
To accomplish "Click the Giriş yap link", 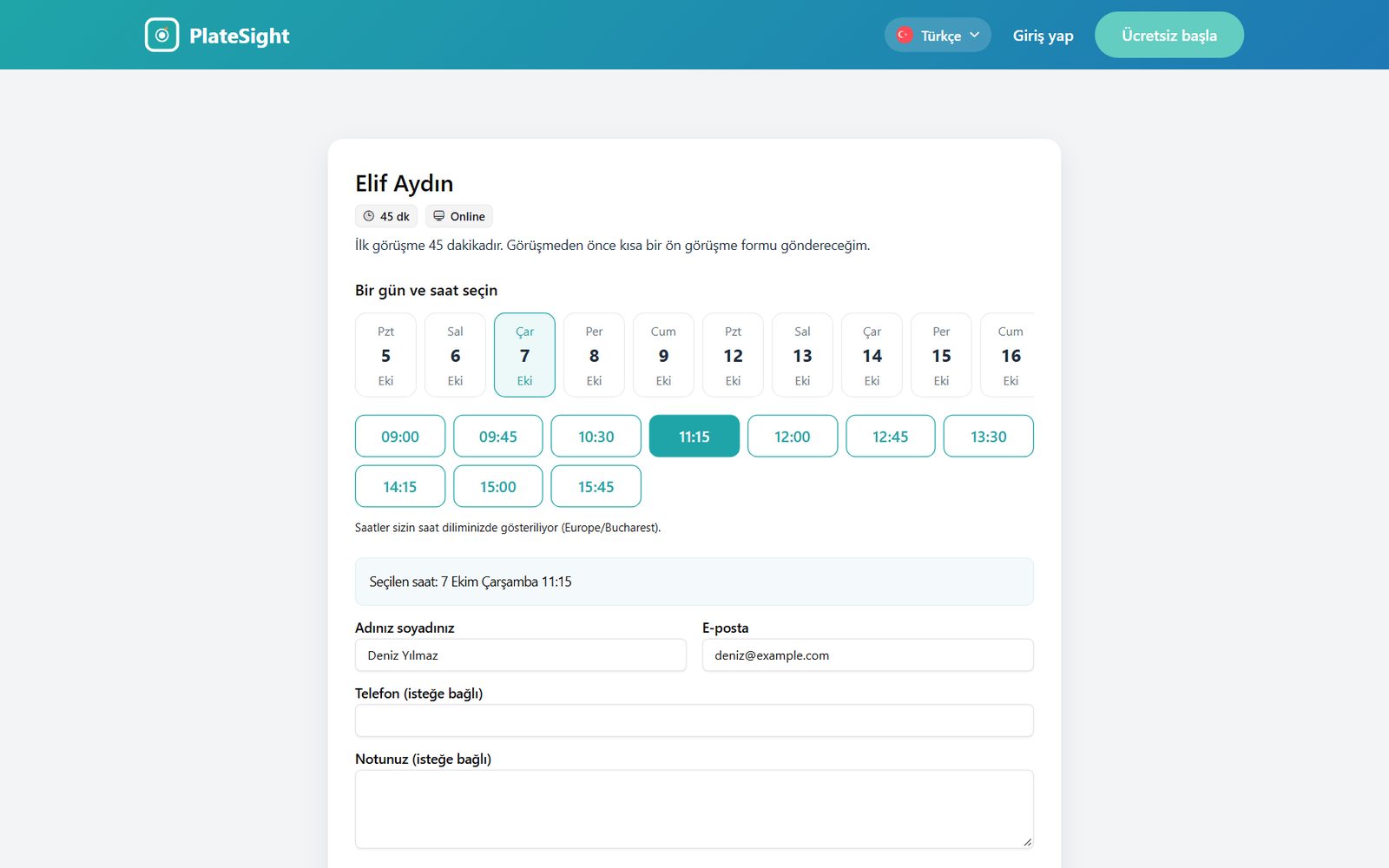I will coord(1043,36).
